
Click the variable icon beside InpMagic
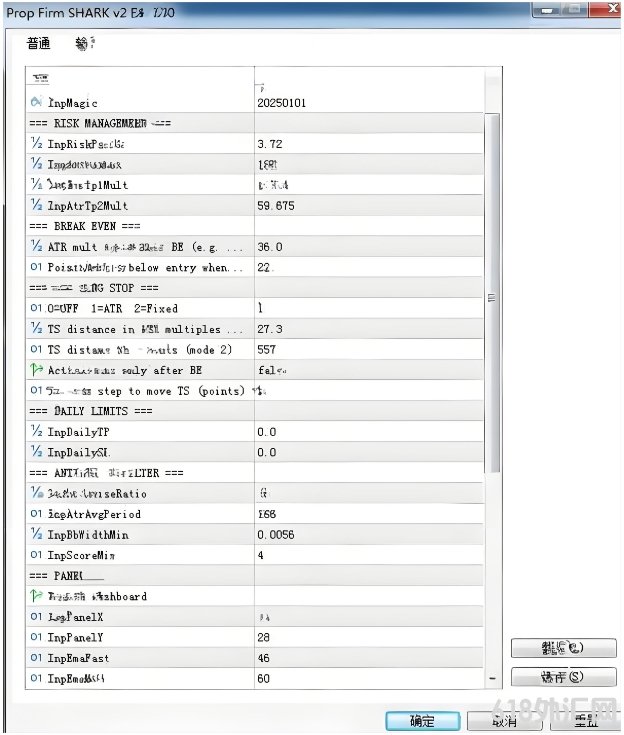(36, 102)
